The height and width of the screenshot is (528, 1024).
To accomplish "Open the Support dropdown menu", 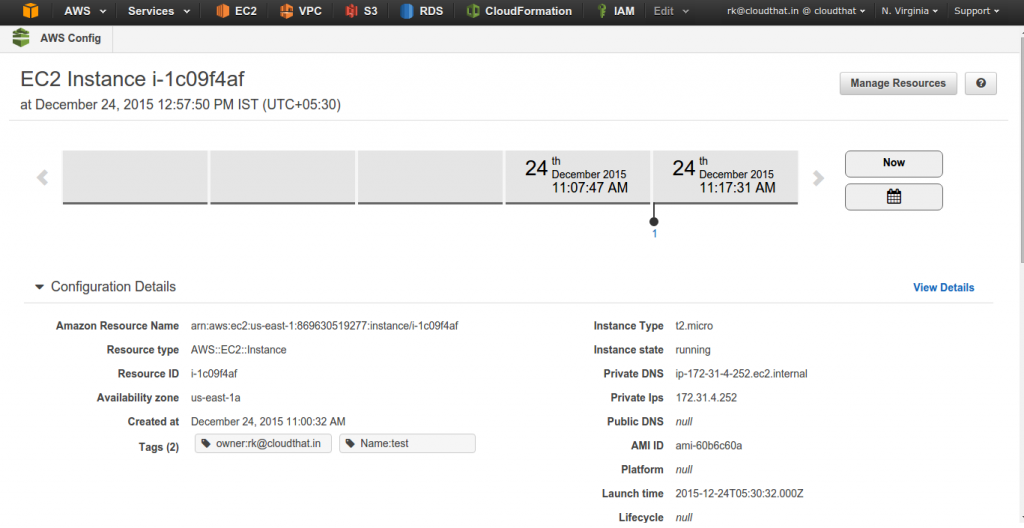I will coord(976,11).
